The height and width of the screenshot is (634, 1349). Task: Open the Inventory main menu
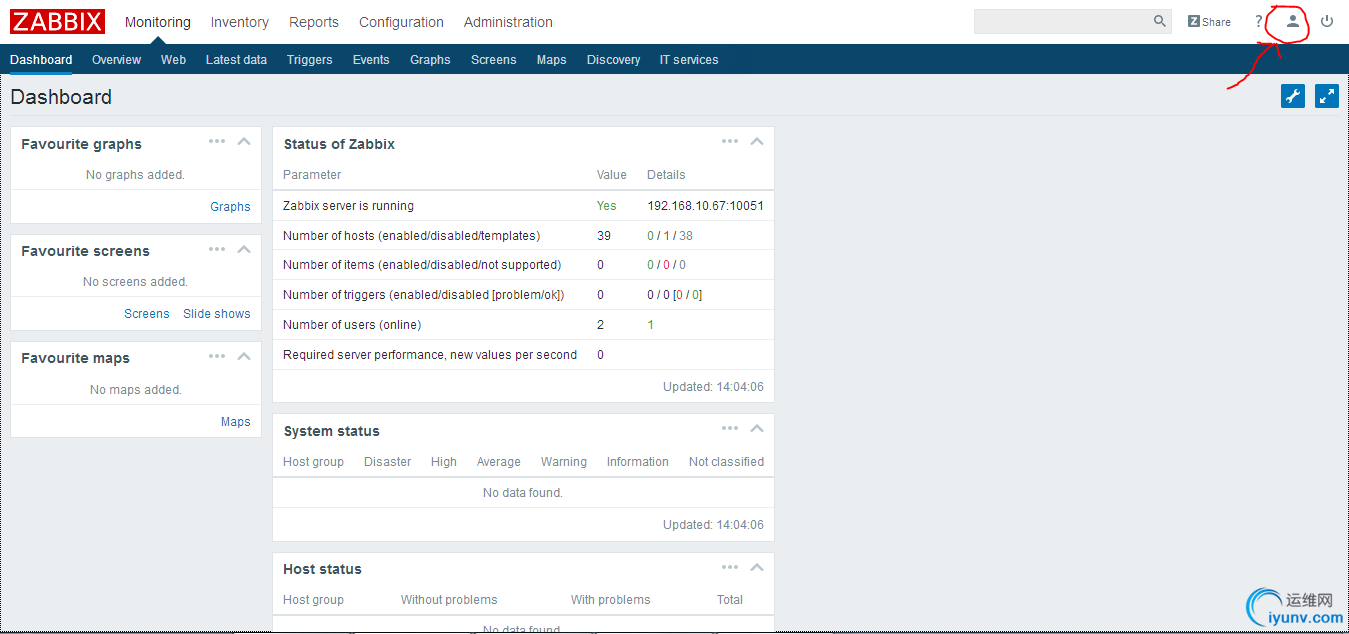tap(240, 22)
